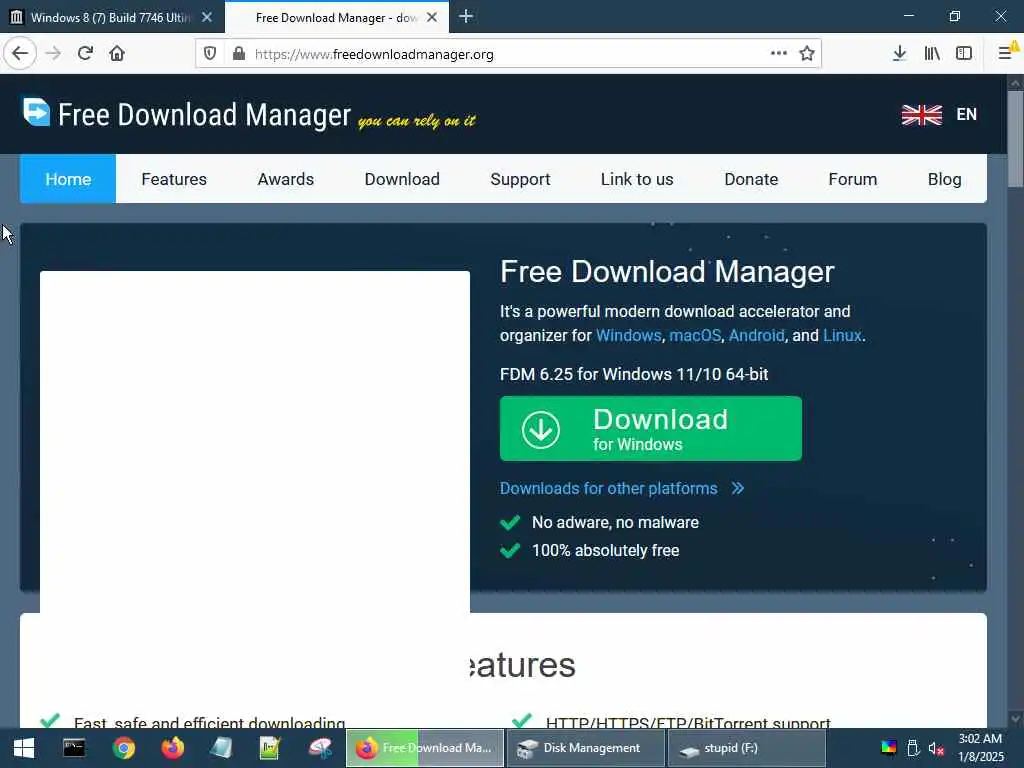Click the "you can rely on it" slogan
1024x768 pixels.
[x=417, y=121]
